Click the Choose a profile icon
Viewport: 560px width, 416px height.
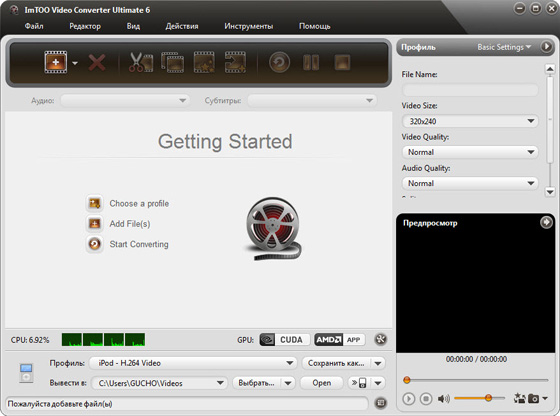point(95,203)
